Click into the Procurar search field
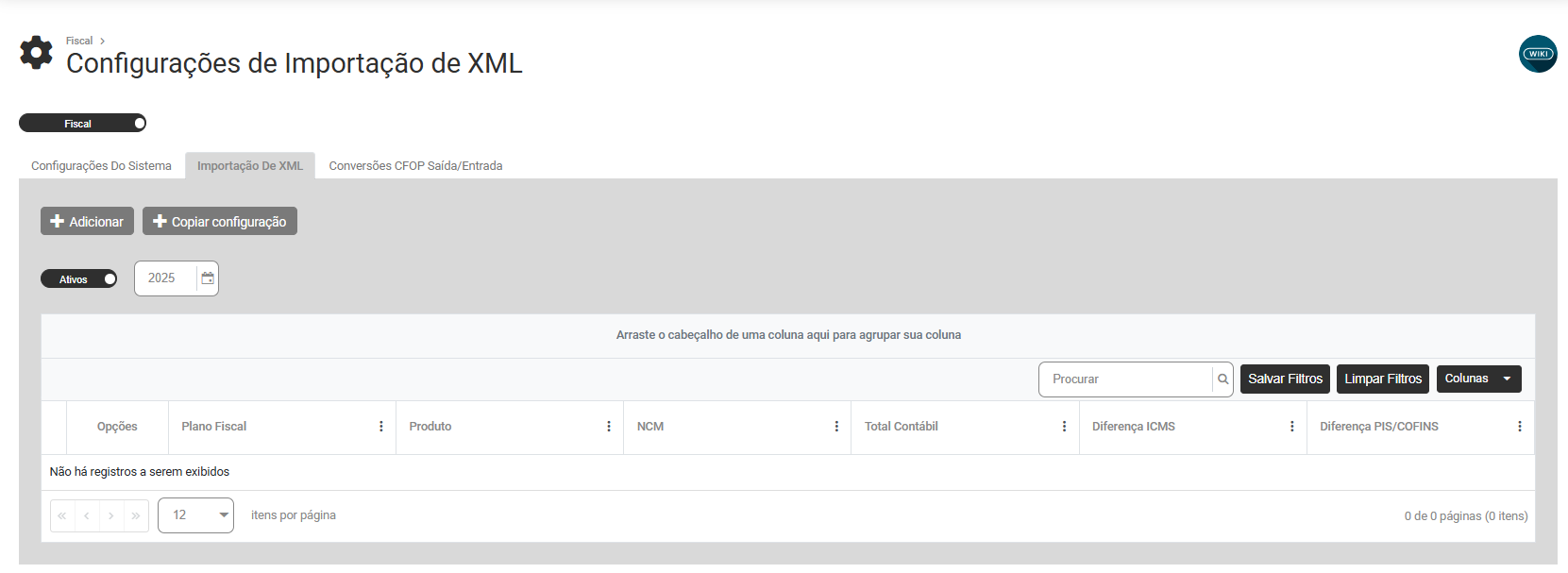Screen dimensions: 1568x573 pyautogui.click(x=1125, y=379)
